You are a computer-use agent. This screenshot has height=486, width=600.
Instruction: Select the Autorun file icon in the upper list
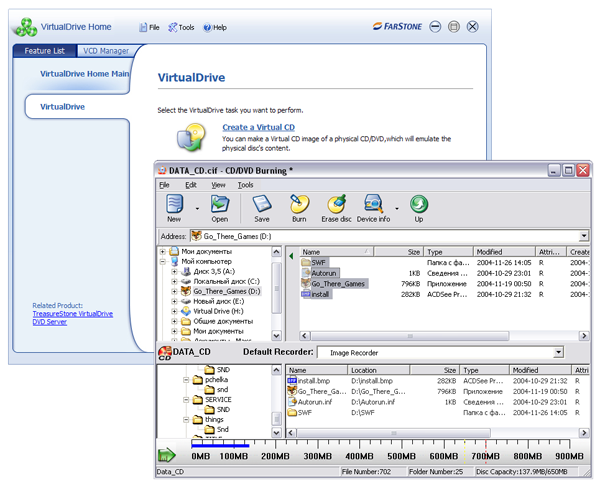[306, 273]
